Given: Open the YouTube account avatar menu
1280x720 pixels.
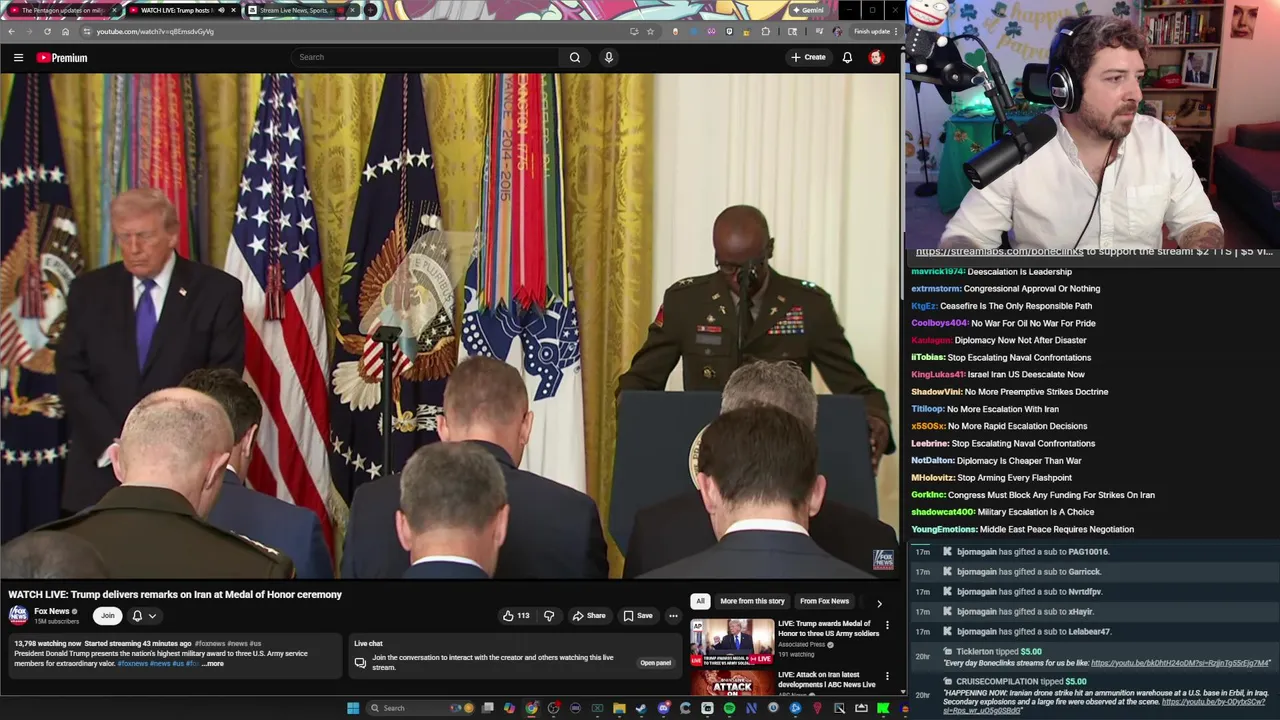Looking at the screenshot, I should point(876,57).
